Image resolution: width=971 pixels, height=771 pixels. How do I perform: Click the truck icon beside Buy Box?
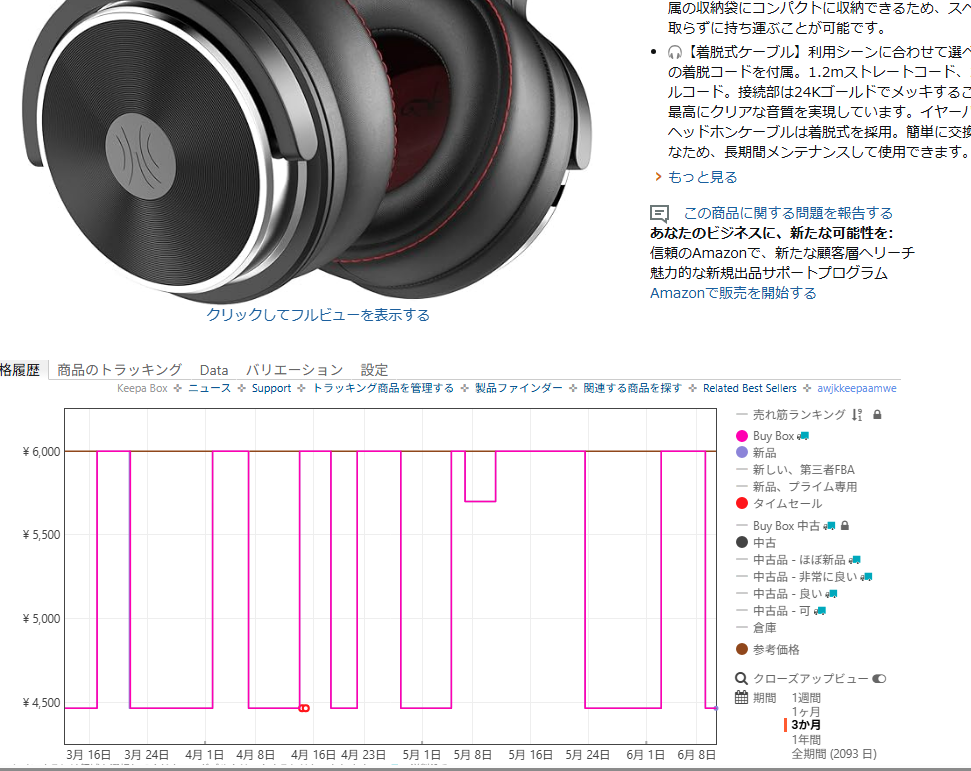[803, 436]
